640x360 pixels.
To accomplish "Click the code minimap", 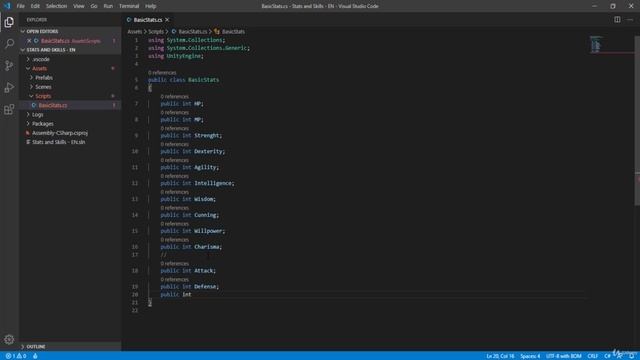I will point(596,44).
